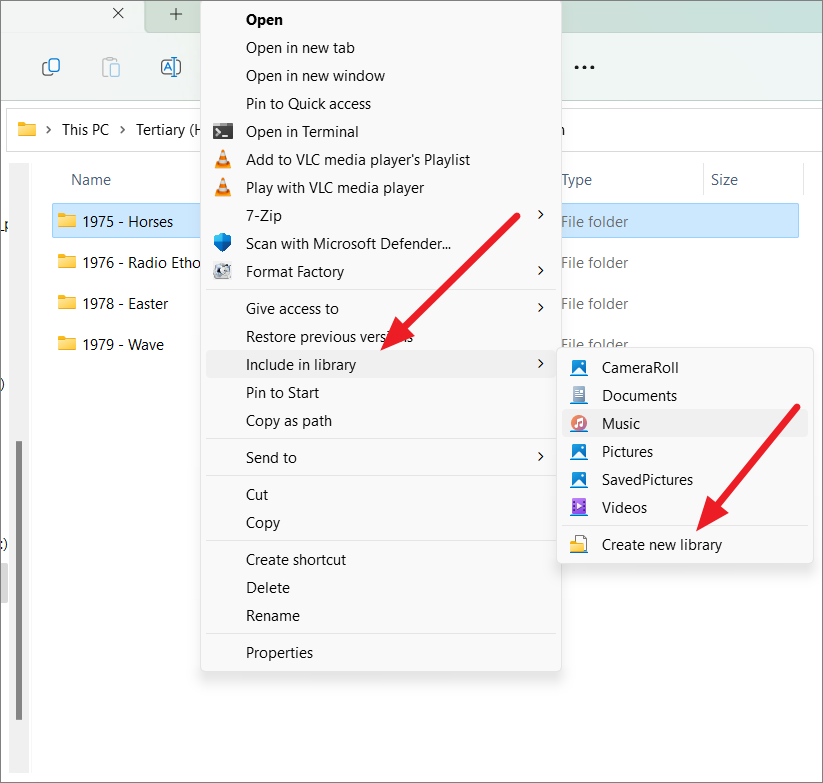This screenshot has height=783, width=823.
Task: Expand the Send to submenu arrow
Action: pyautogui.click(x=541, y=457)
